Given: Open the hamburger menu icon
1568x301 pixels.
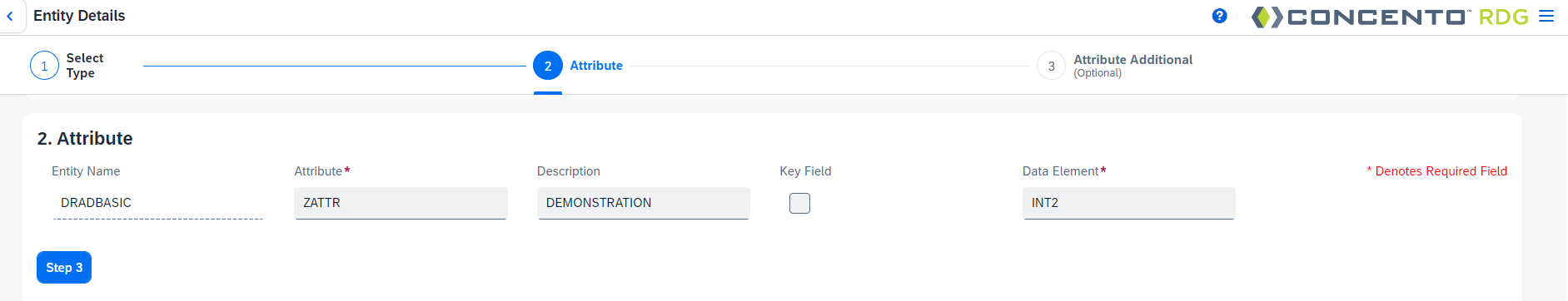Looking at the screenshot, I should click(1546, 17).
